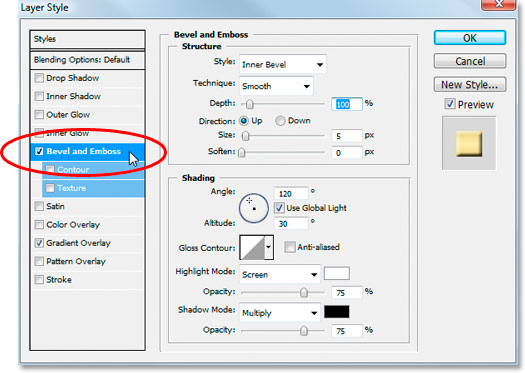Select the Satin style row
The image size is (525, 373).
87,206
